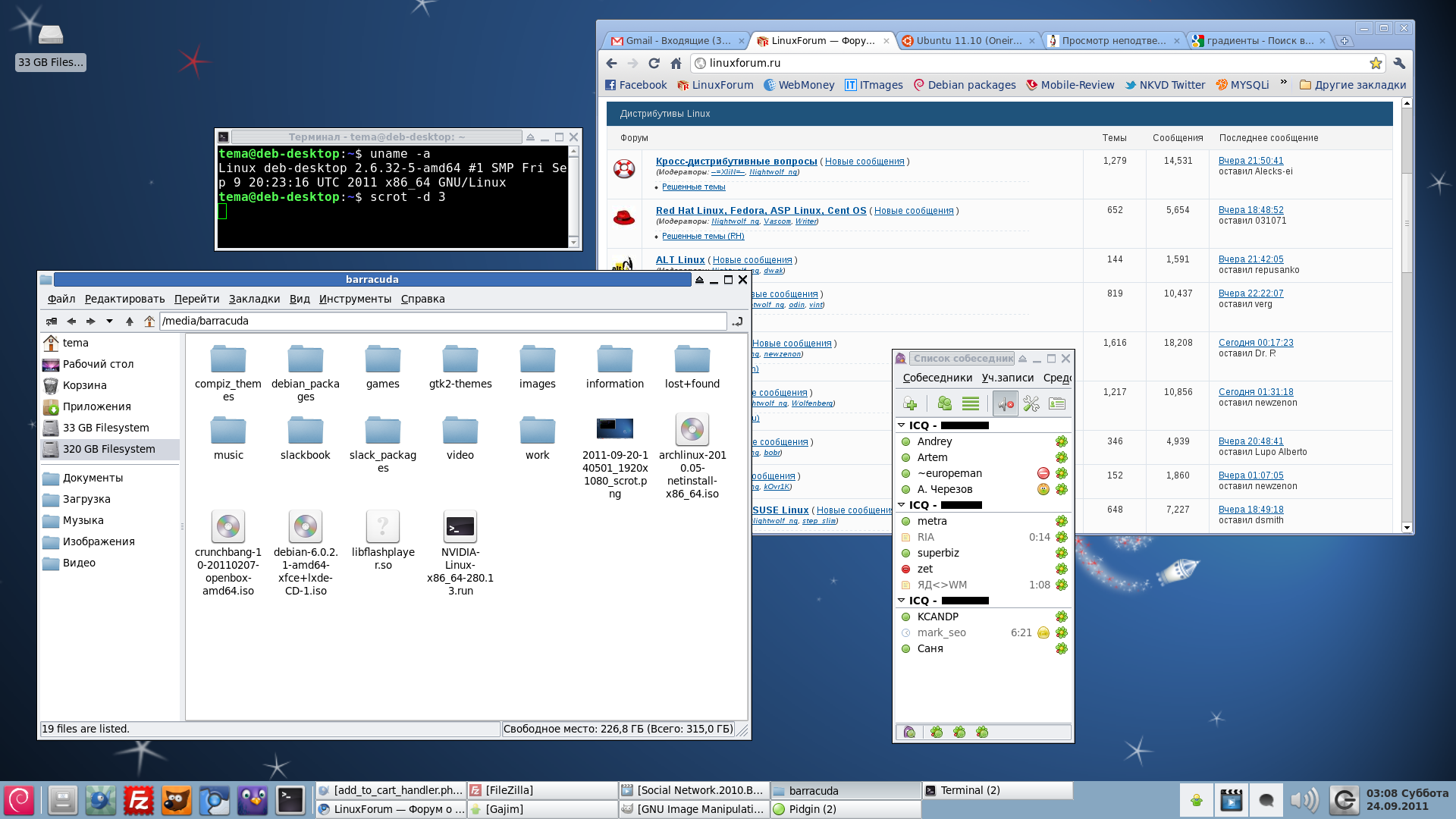Bookmark page with the star icon
Image resolution: width=1456 pixels, height=819 pixels.
pyautogui.click(x=1375, y=63)
